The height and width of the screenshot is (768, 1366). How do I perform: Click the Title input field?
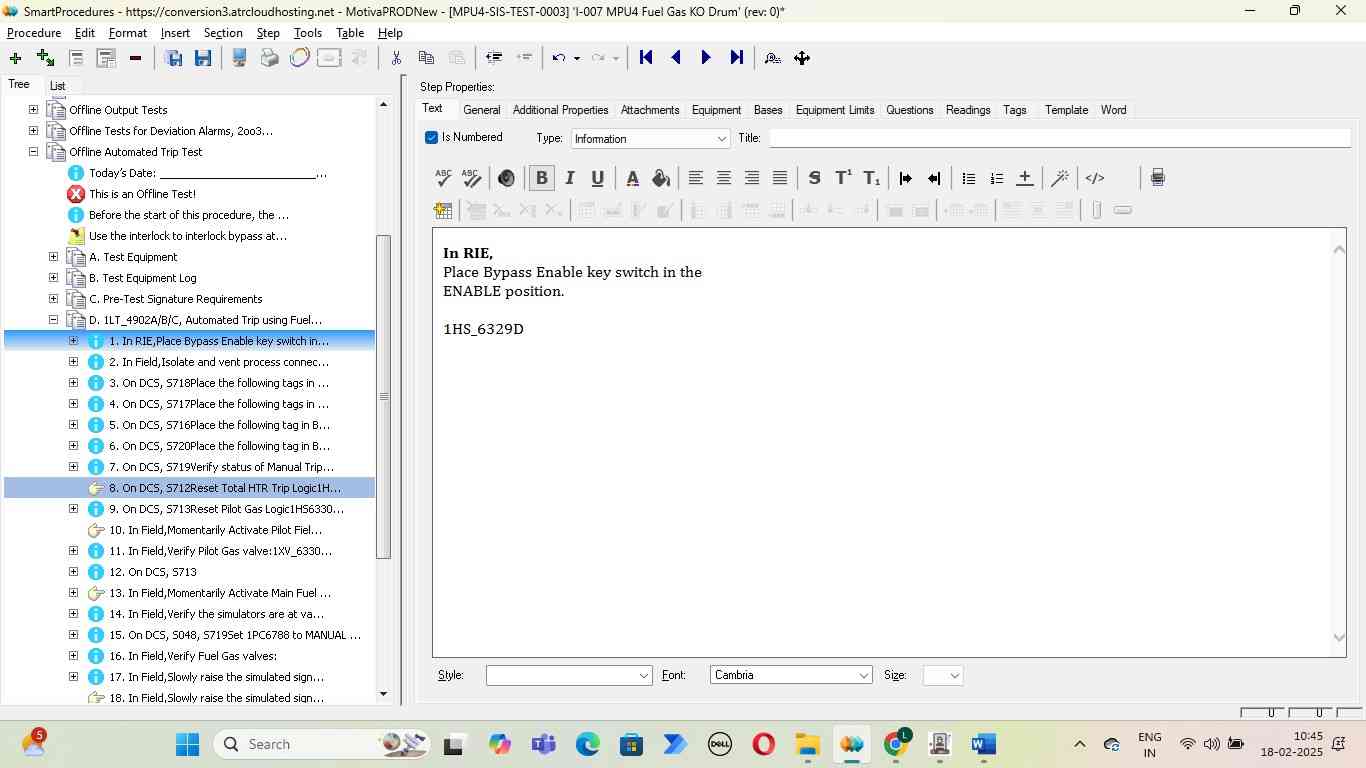(1059, 138)
